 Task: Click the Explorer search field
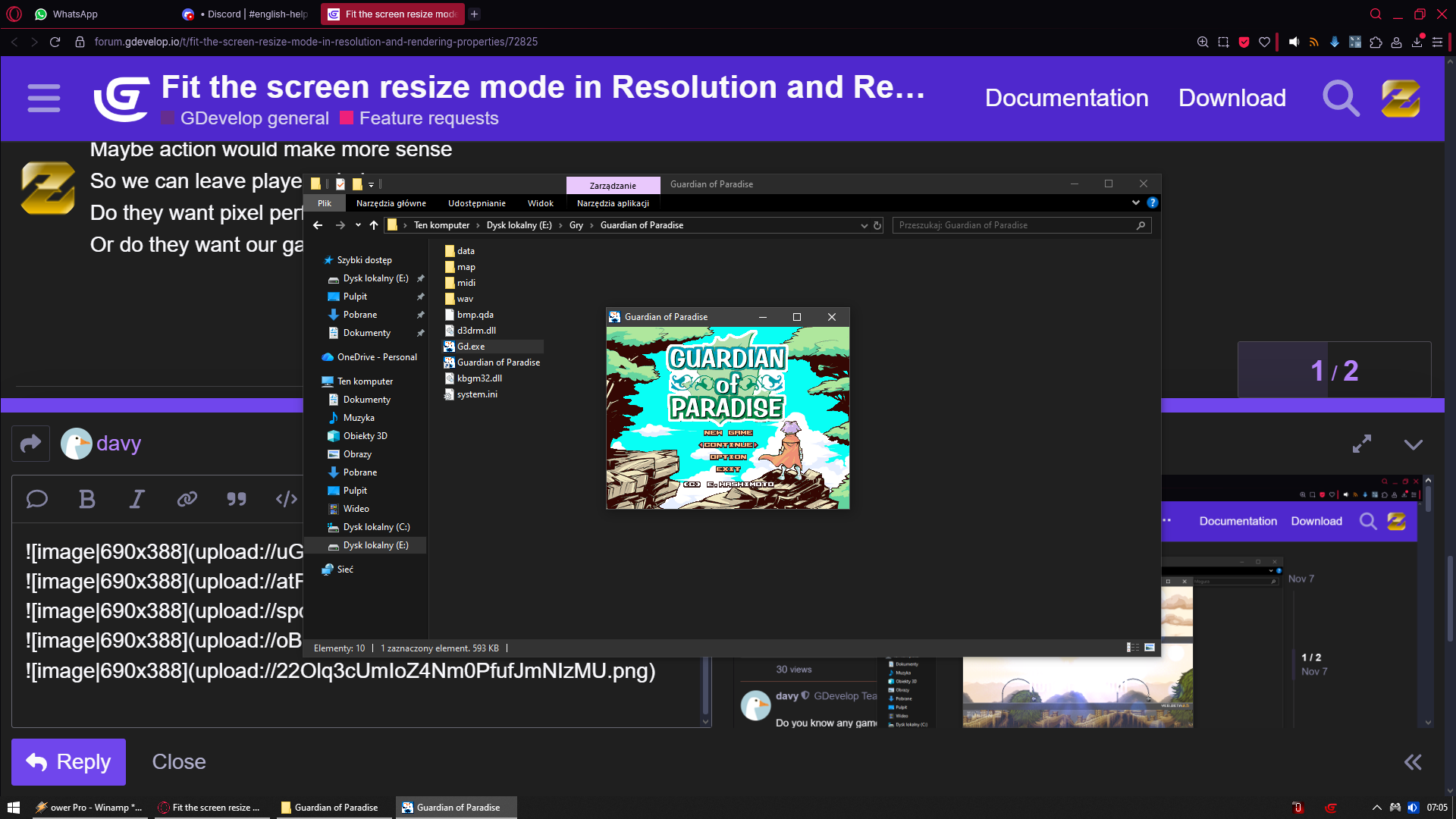(1021, 225)
